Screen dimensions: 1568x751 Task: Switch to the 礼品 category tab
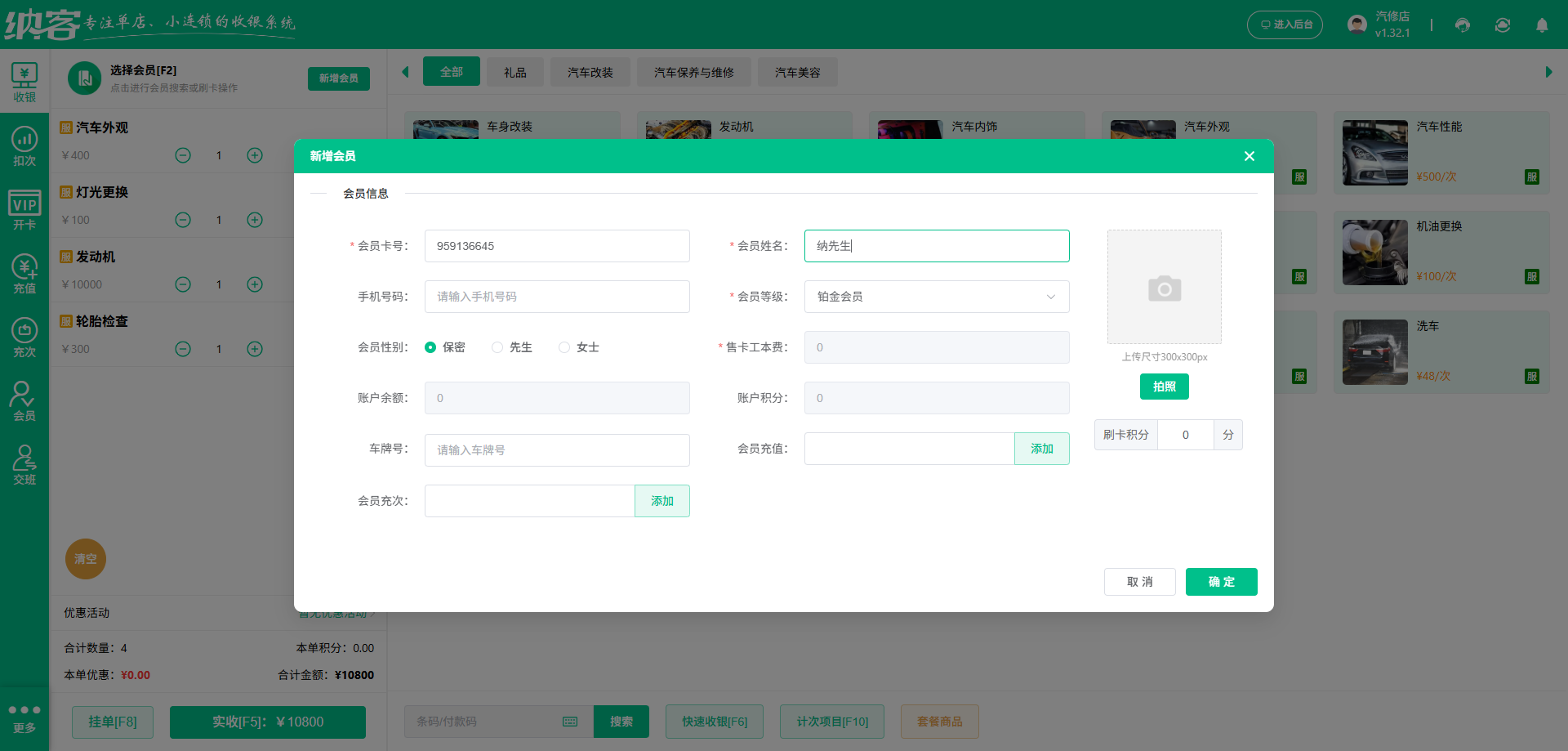click(x=514, y=72)
